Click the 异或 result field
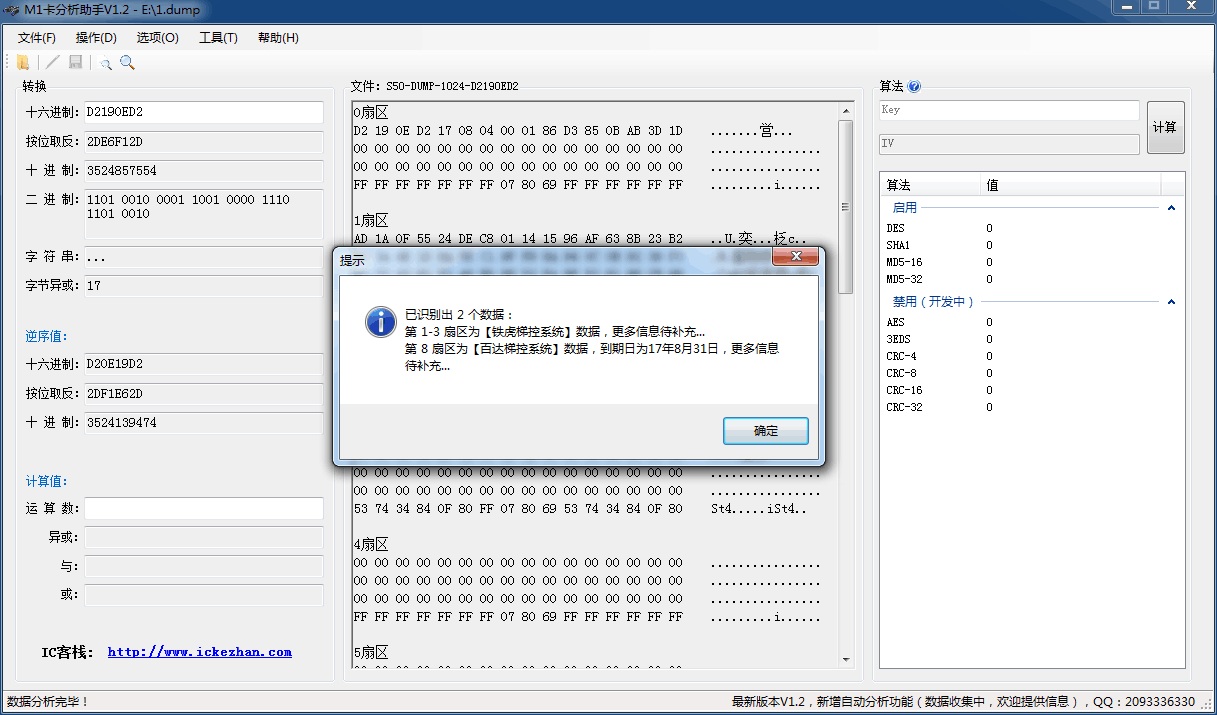The width and height of the screenshot is (1217, 715). click(x=203, y=538)
